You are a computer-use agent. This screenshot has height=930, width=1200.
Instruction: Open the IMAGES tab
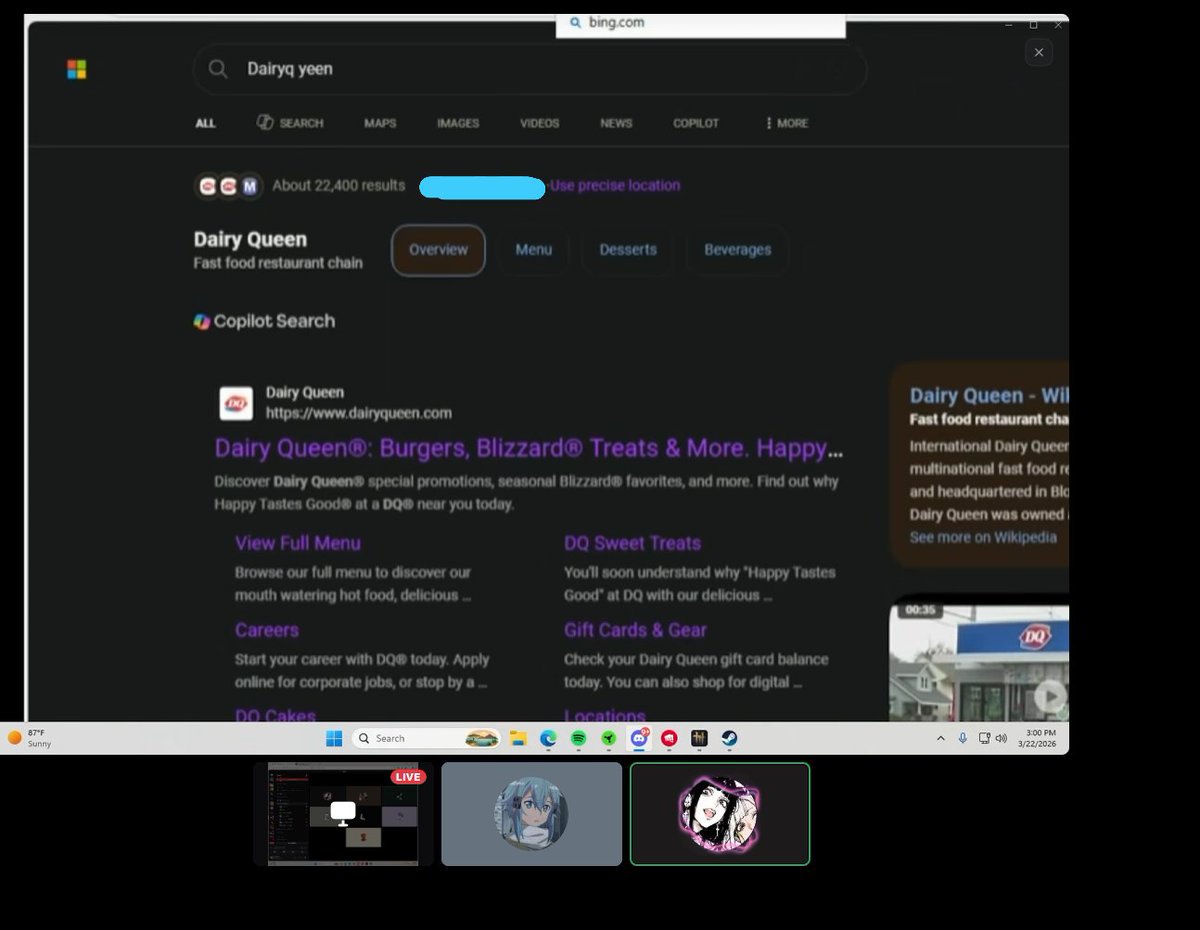click(458, 123)
